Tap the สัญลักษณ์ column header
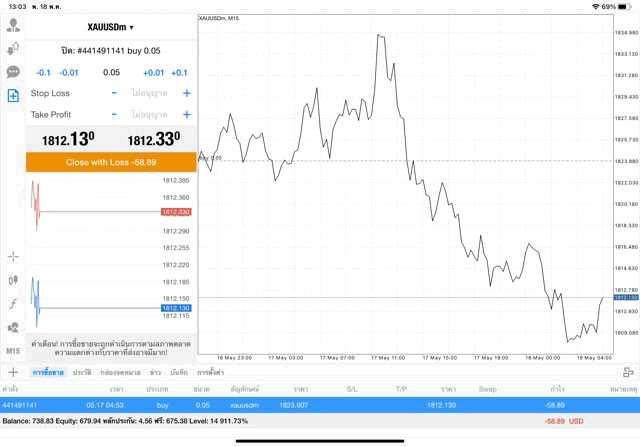 (x=245, y=389)
